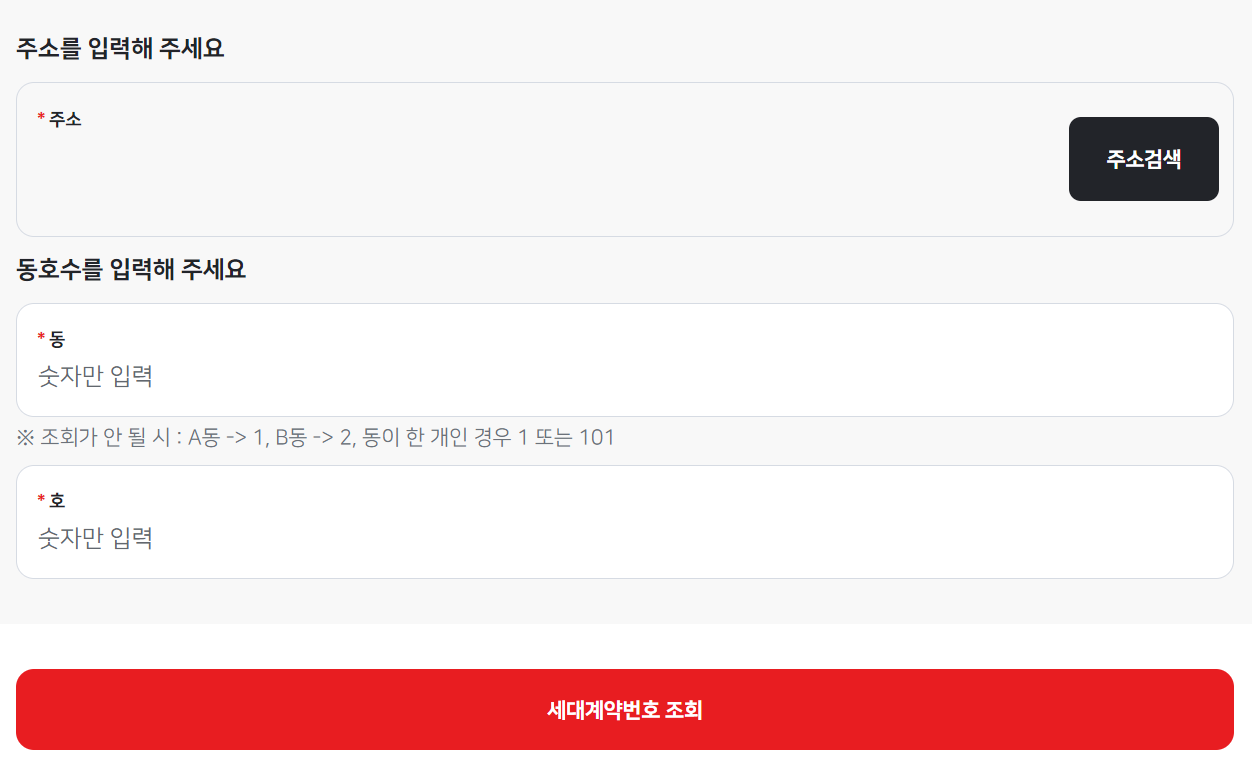The width and height of the screenshot is (1252, 759).
Task: Click the red asterisk beside 동
Action: pos(41,338)
